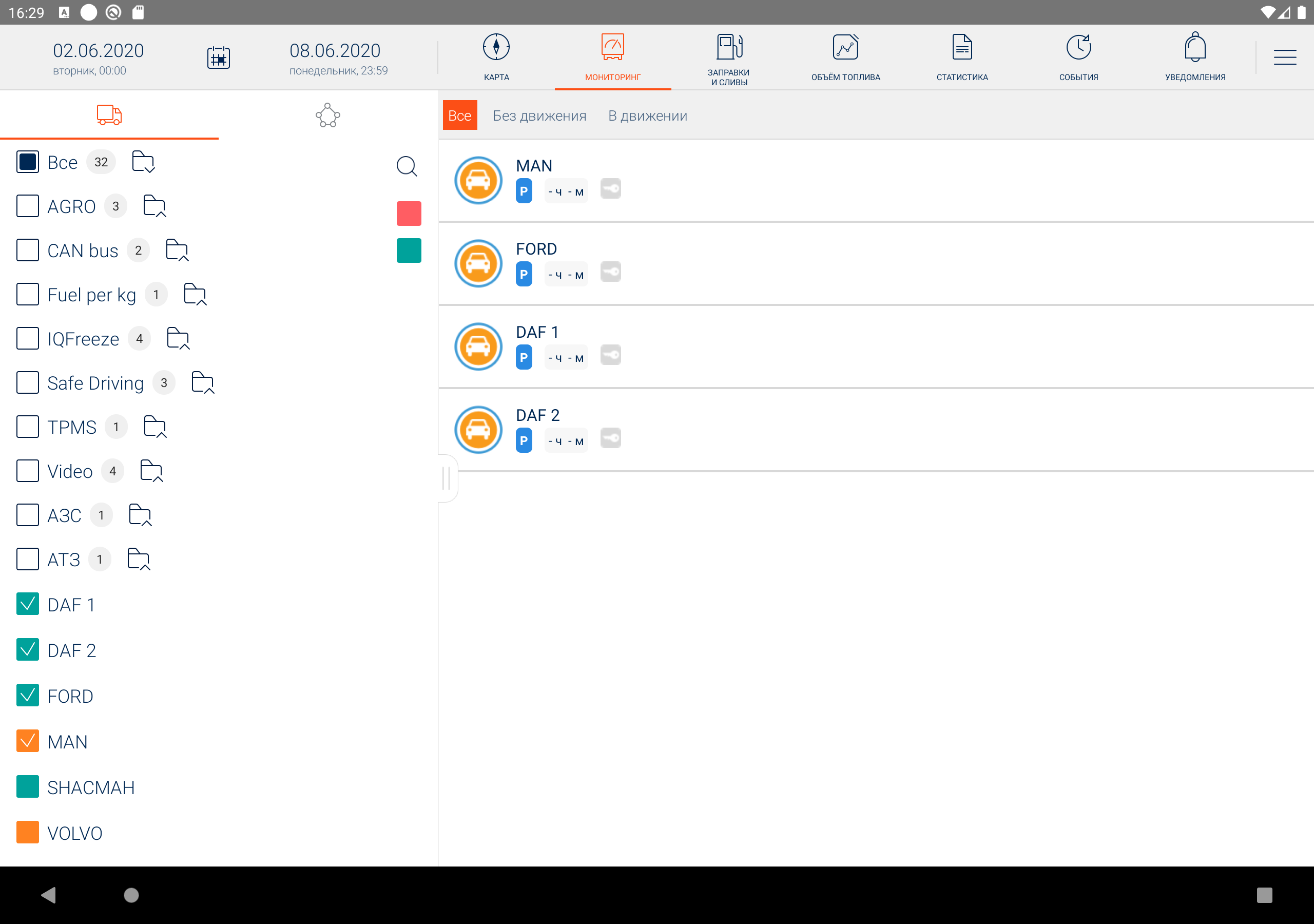This screenshot has height=924, width=1314.
Task: Uncheck the MAN vehicle checkbox
Action: point(28,741)
